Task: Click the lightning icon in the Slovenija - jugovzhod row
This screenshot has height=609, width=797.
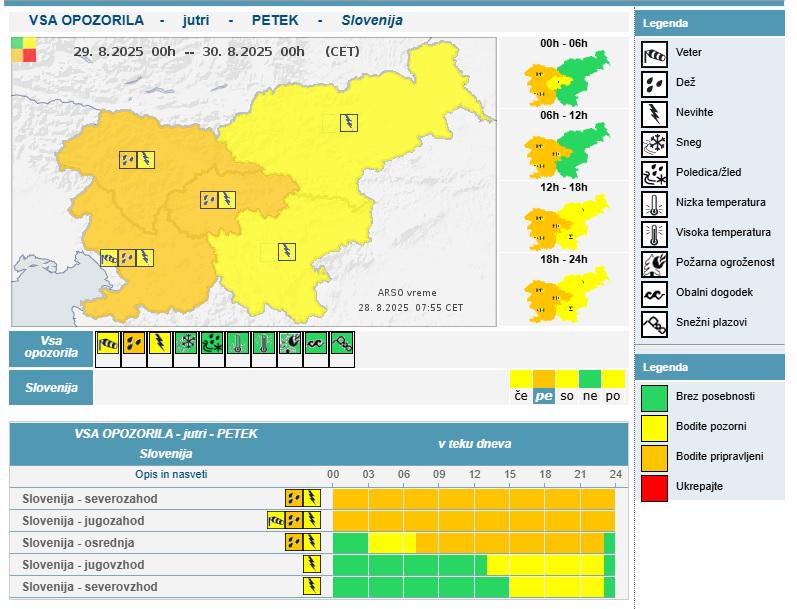Action: [312, 564]
